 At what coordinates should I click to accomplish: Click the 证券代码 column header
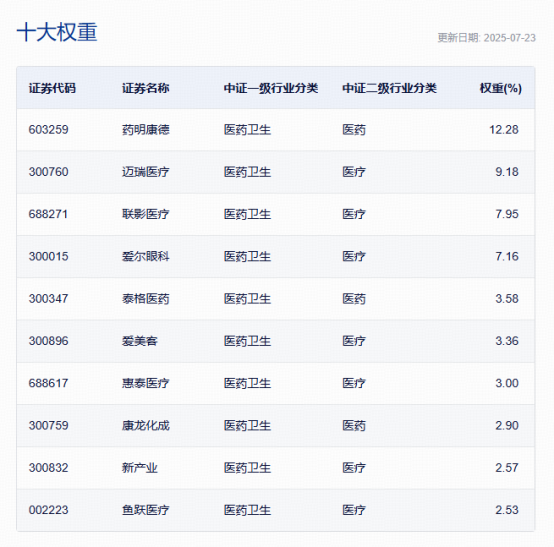coord(52,88)
